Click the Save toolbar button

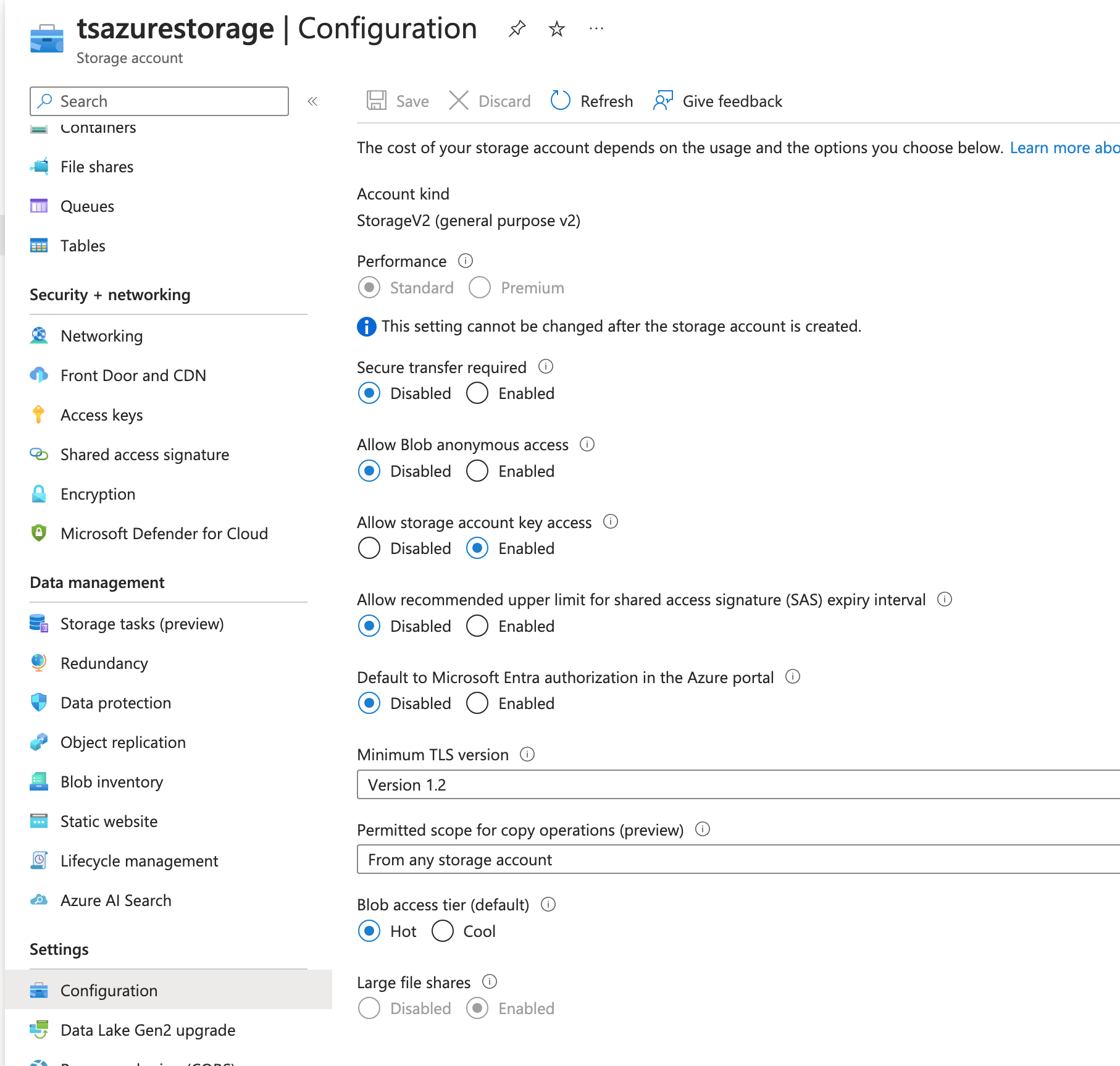tap(398, 101)
